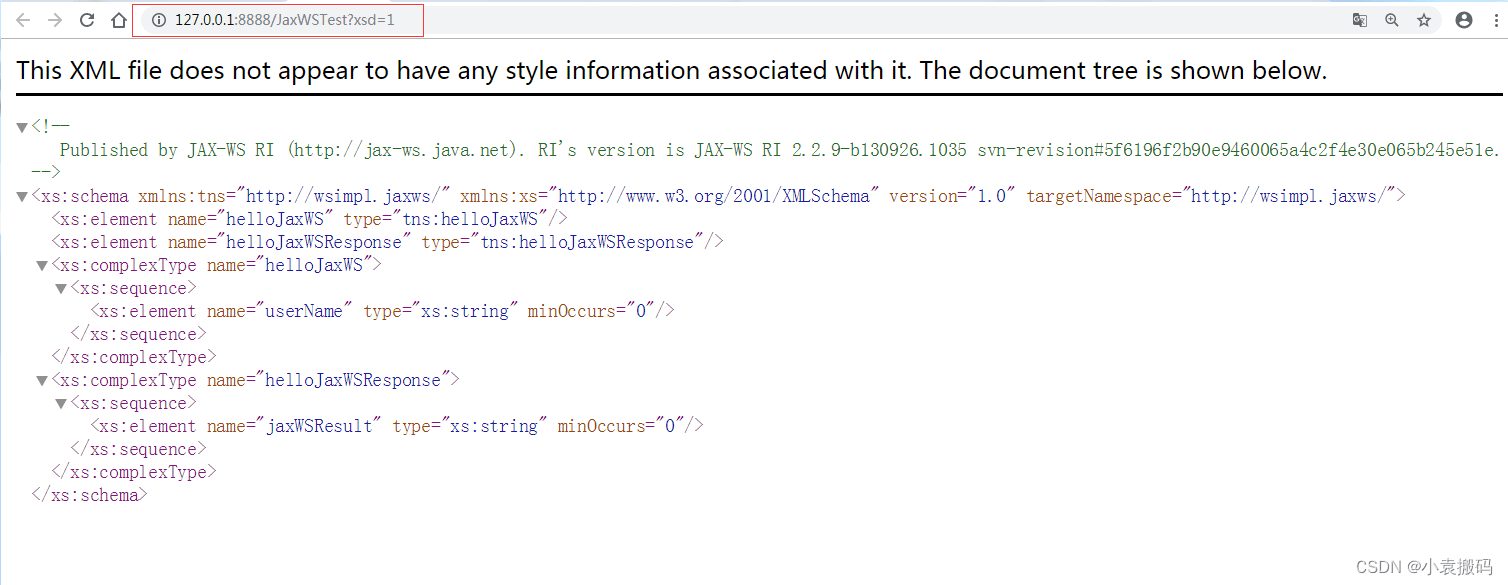
Task: Open the zoom magnifier icon
Action: [x=1391, y=20]
